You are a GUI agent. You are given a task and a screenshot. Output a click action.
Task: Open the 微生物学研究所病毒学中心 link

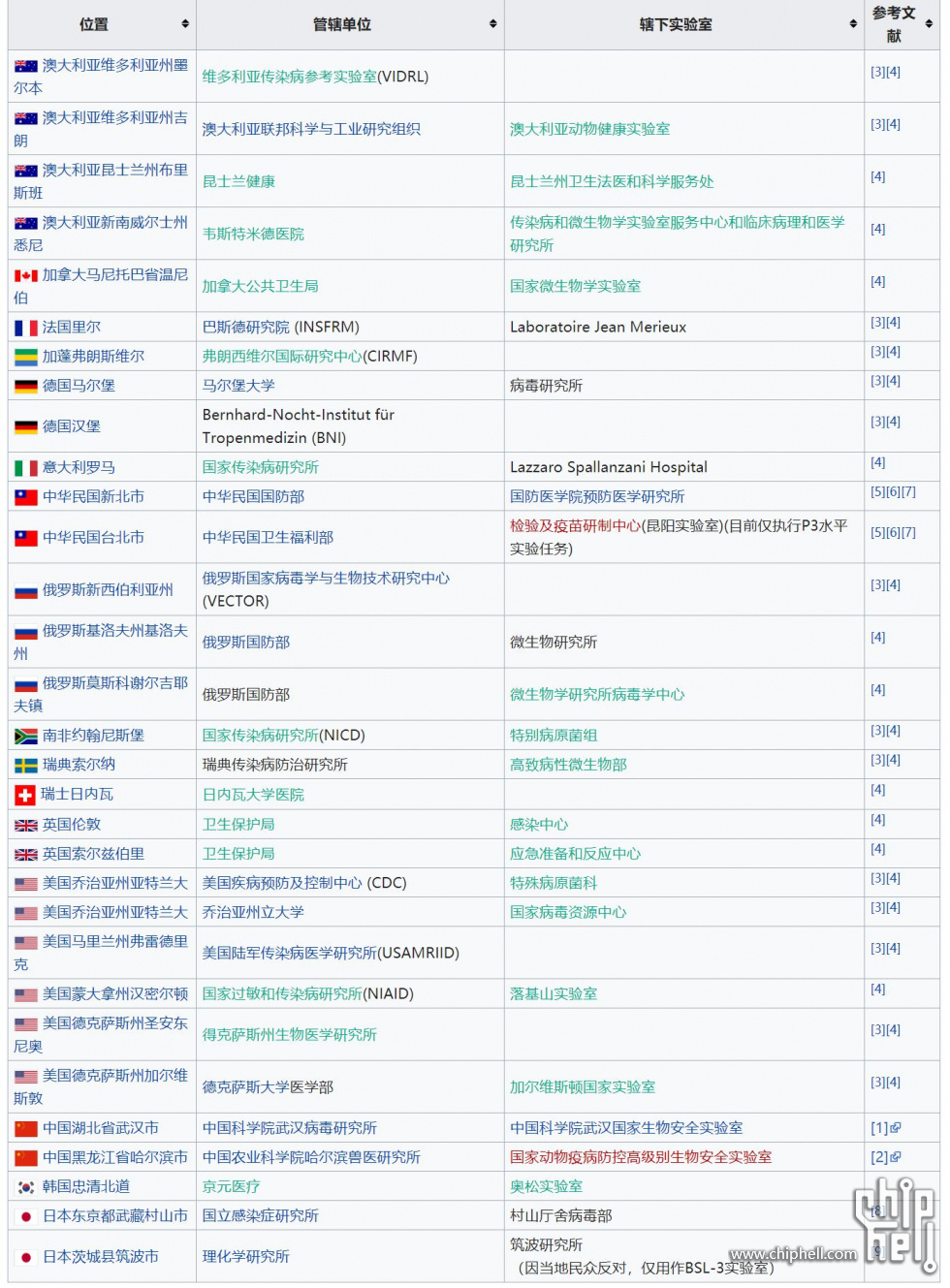pyautogui.click(x=597, y=695)
